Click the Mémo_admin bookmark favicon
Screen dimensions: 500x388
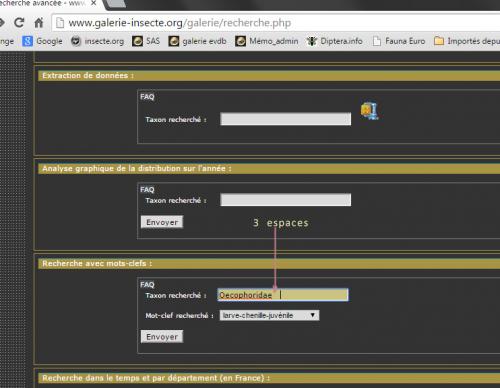240,41
